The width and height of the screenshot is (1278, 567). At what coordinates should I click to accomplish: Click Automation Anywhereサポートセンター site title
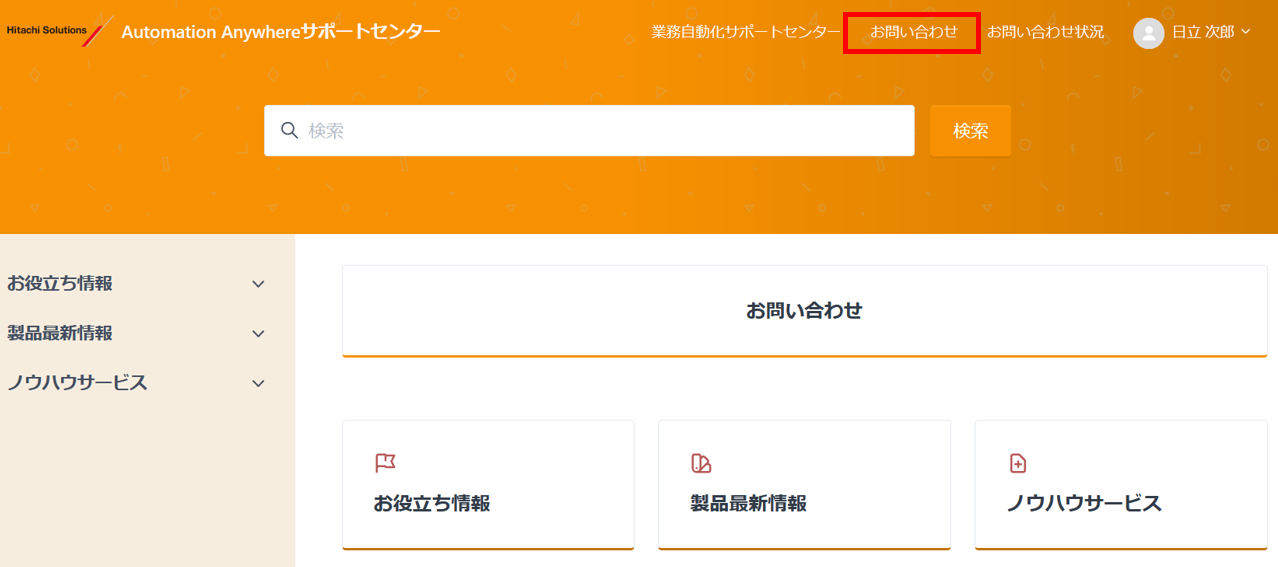(281, 32)
